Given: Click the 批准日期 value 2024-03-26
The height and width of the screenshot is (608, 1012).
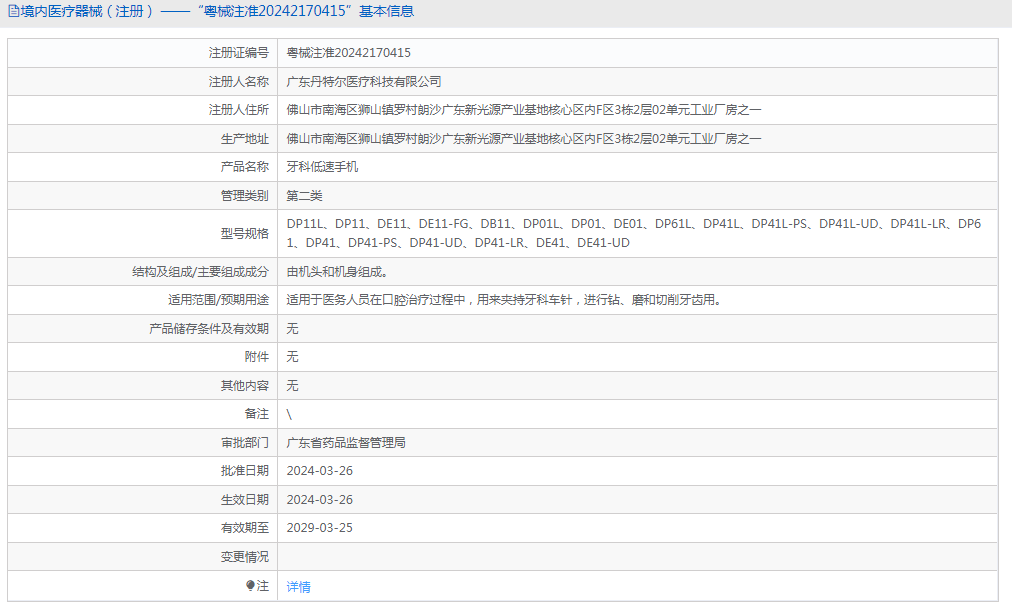Looking at the screenshot, I should tap(319, 471).
